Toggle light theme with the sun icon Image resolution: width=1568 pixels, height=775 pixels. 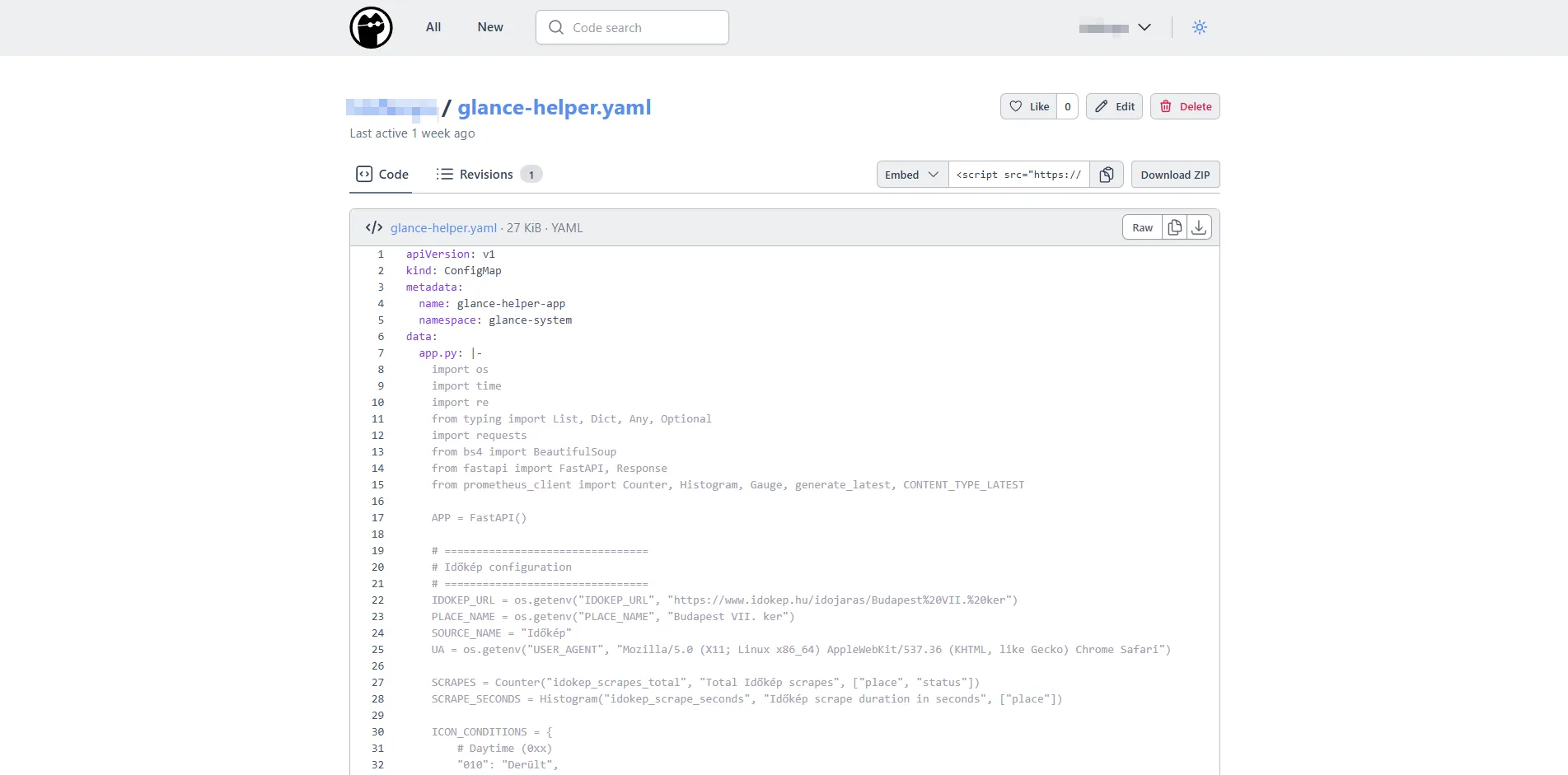[1200, 26]
